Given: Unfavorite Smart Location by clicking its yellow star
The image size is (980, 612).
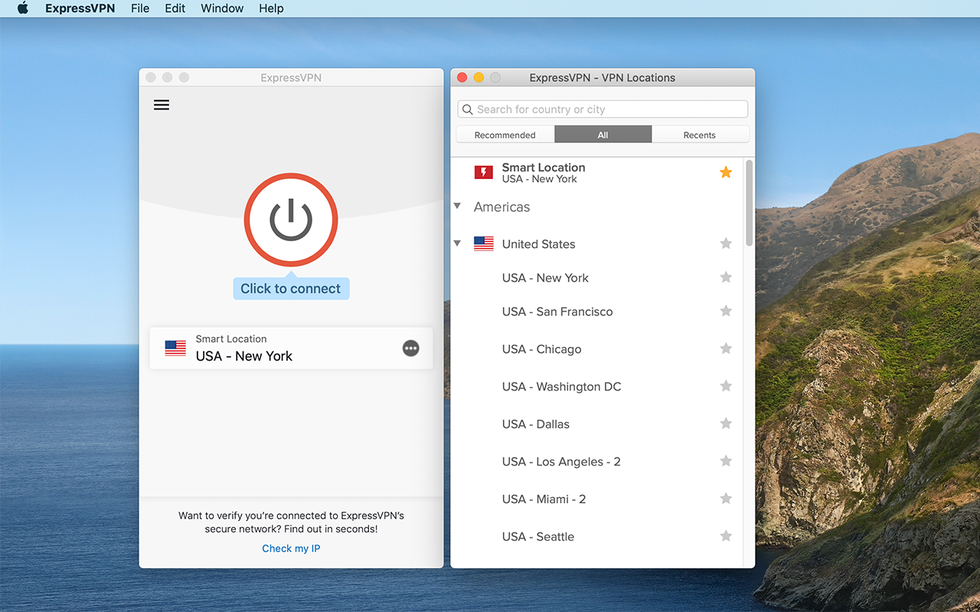Looking at the screenshot, I should coord(726,172).
